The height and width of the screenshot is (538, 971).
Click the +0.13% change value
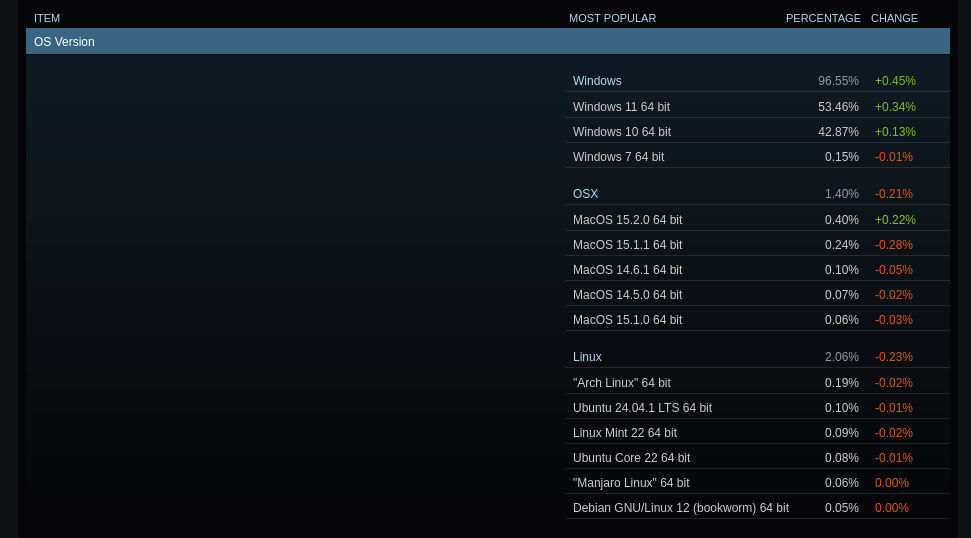point(895,132)
